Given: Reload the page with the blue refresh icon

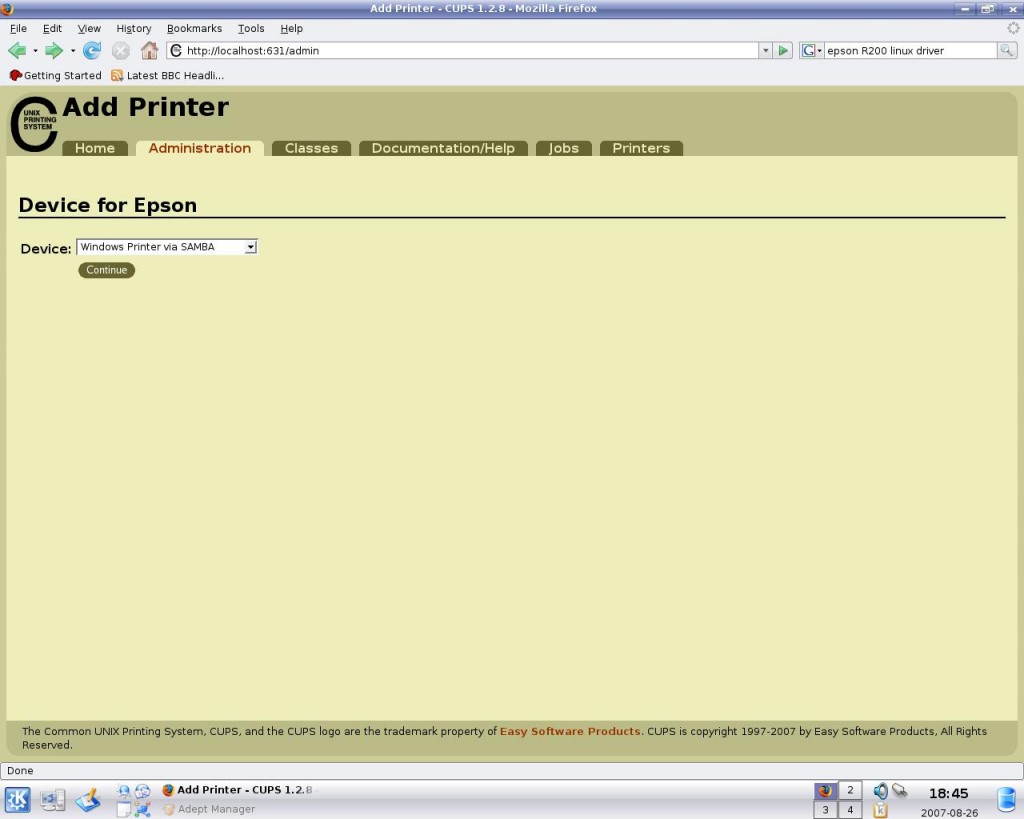Looking at the screenshot, I should pos(92,50).
